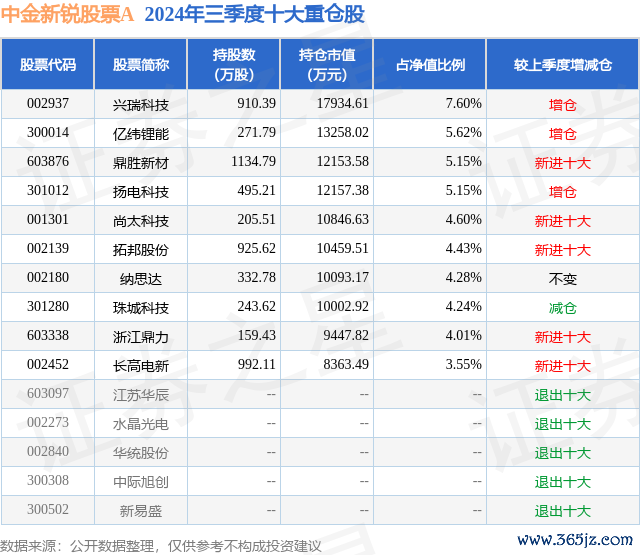Screen dimensions: 640x555
Task: Select stock name 水晶光电
Action: (141, 424)
